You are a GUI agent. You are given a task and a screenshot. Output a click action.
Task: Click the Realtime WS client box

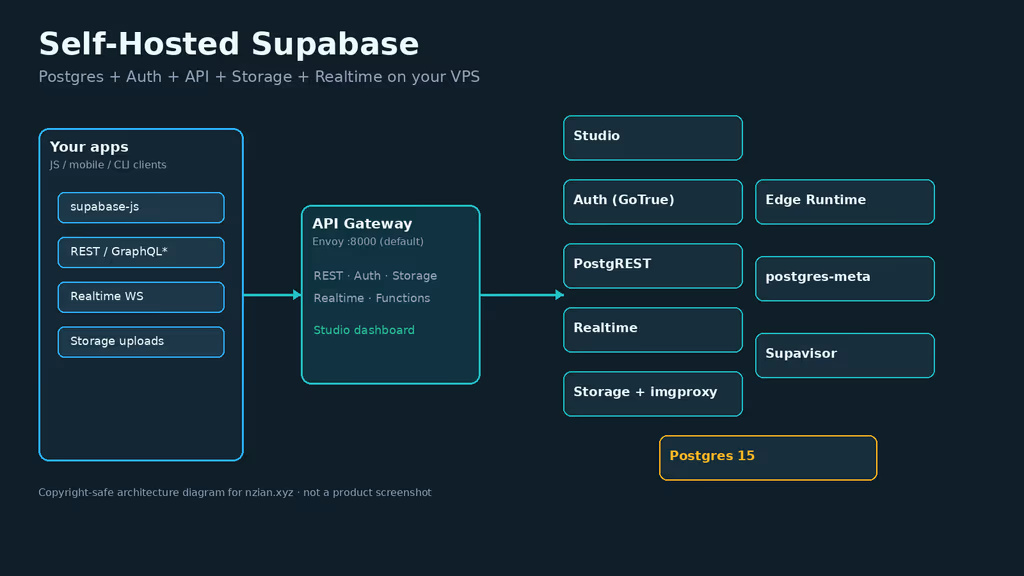click(141, 297)
